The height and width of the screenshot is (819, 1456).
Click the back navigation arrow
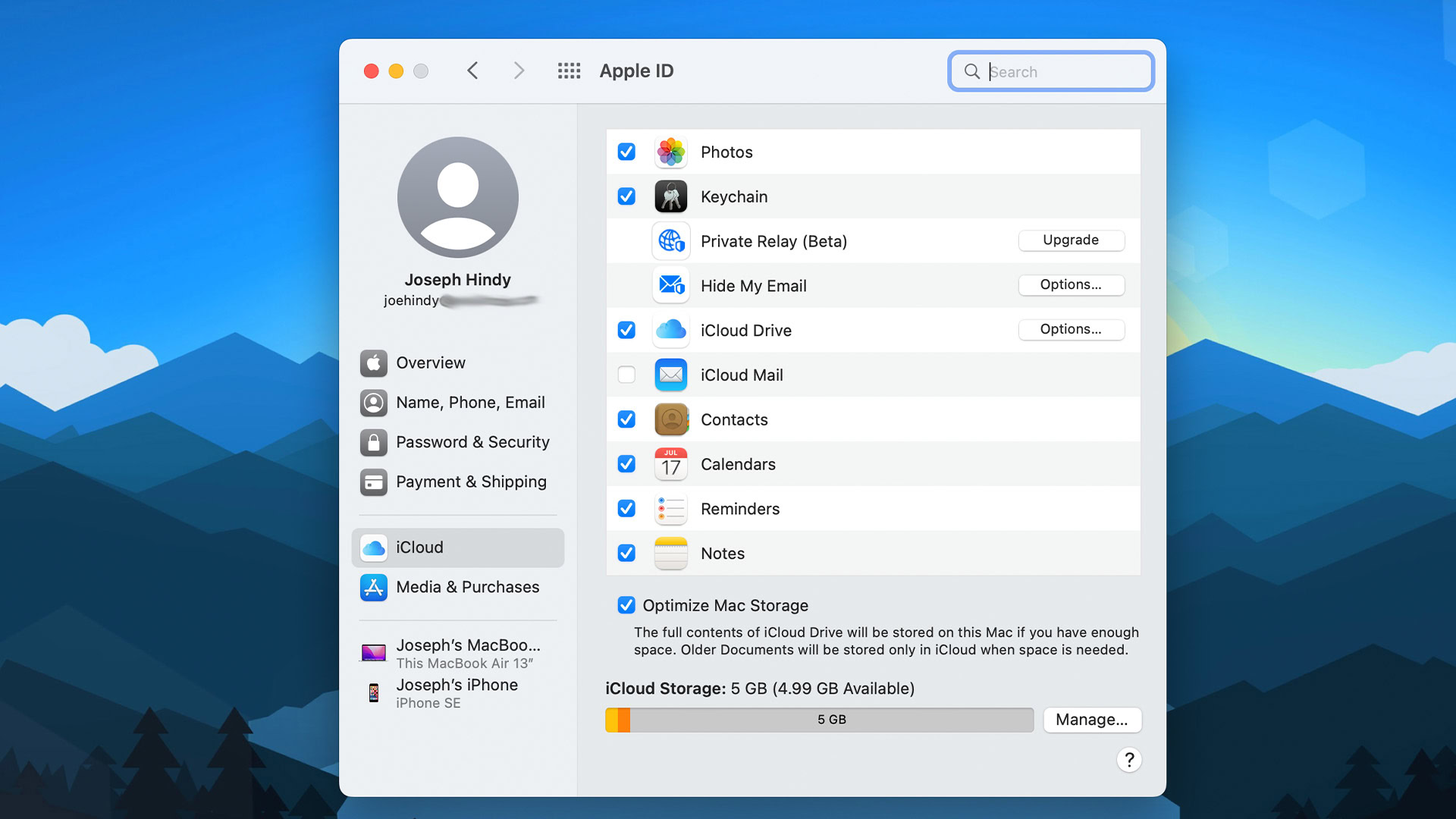pos(472,71)
